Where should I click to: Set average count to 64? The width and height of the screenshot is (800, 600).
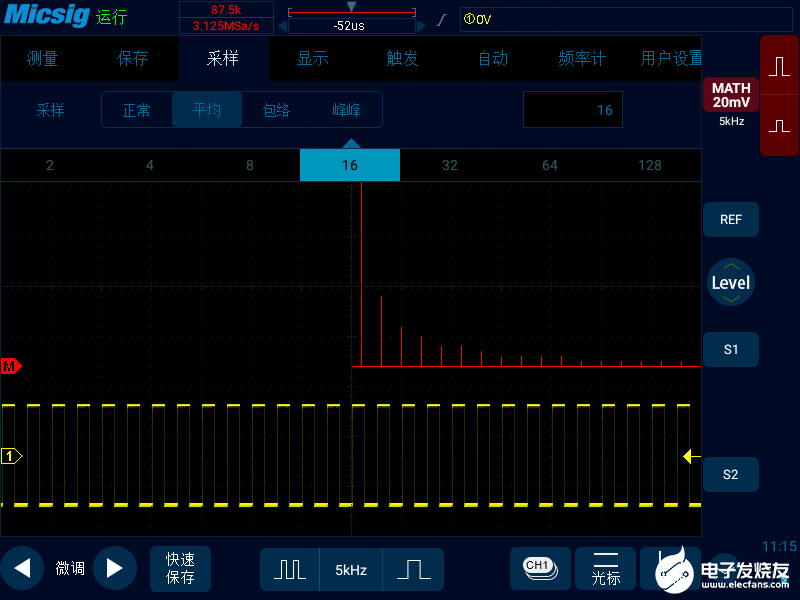tap(550, 165)
